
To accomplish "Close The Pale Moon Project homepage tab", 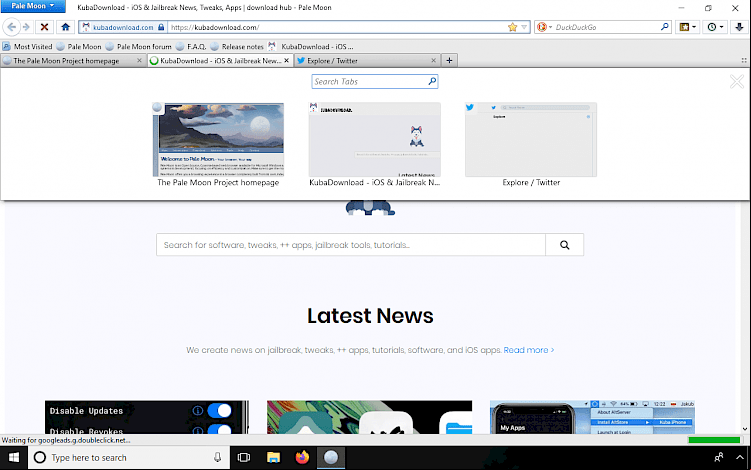I will [139, 60].
